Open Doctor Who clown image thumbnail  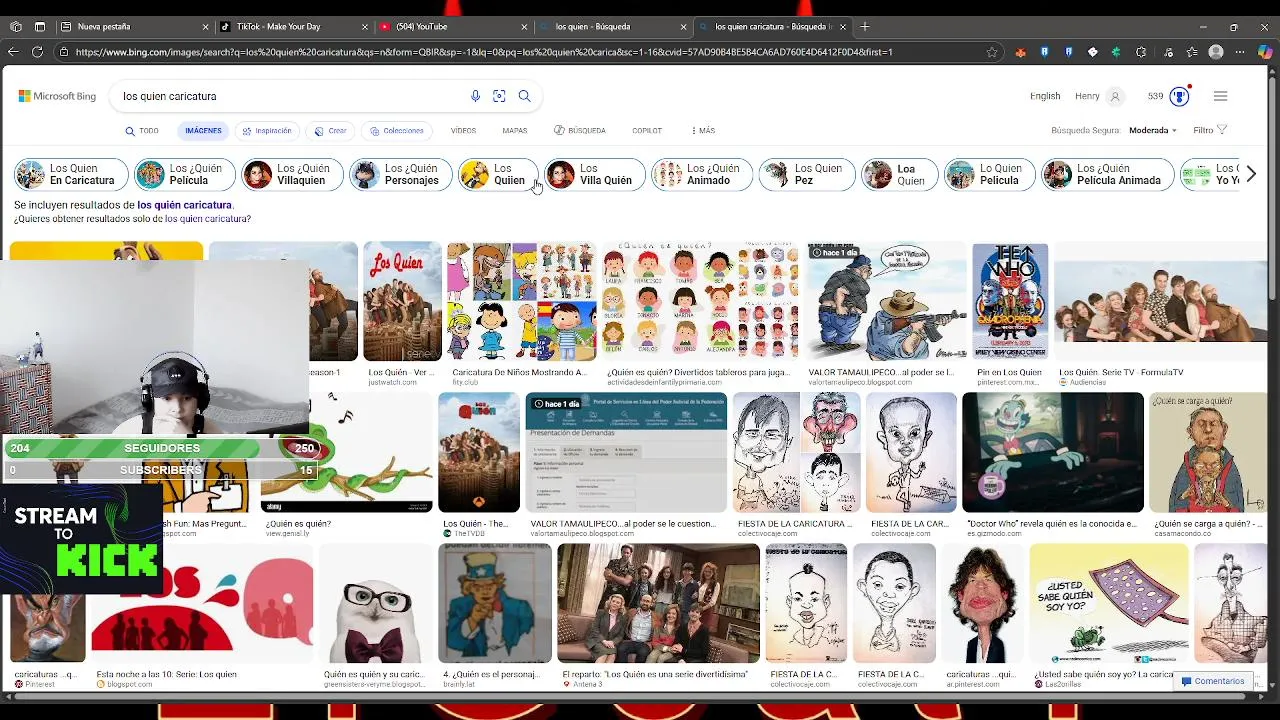(1053, 452)
